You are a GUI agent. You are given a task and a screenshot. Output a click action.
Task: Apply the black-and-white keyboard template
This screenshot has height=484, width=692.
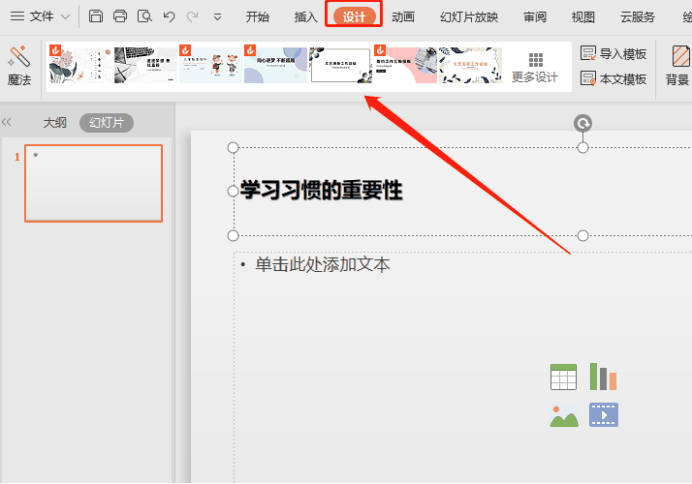coord(146,65)
